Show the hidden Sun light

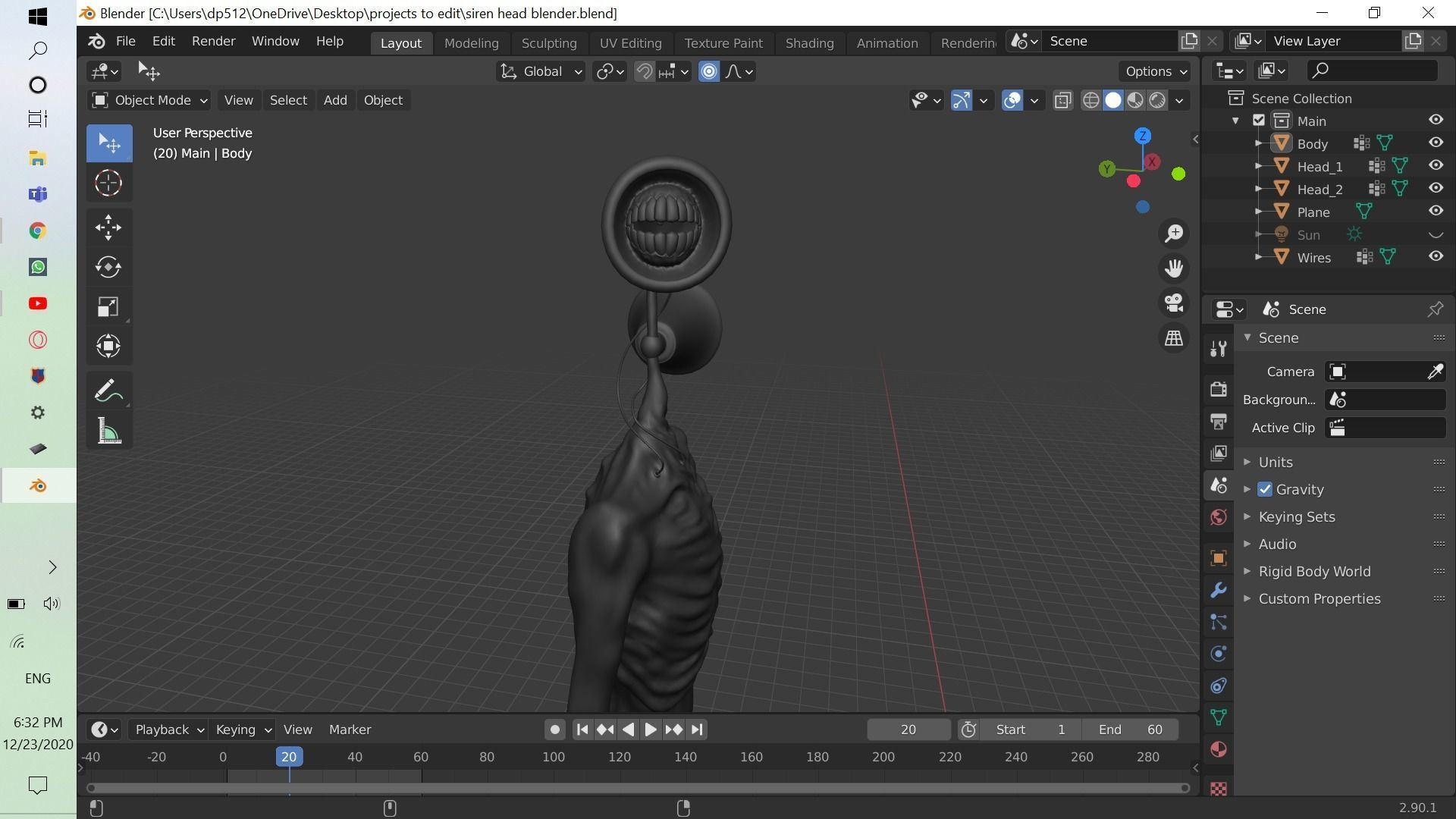tap(1436, 234)
